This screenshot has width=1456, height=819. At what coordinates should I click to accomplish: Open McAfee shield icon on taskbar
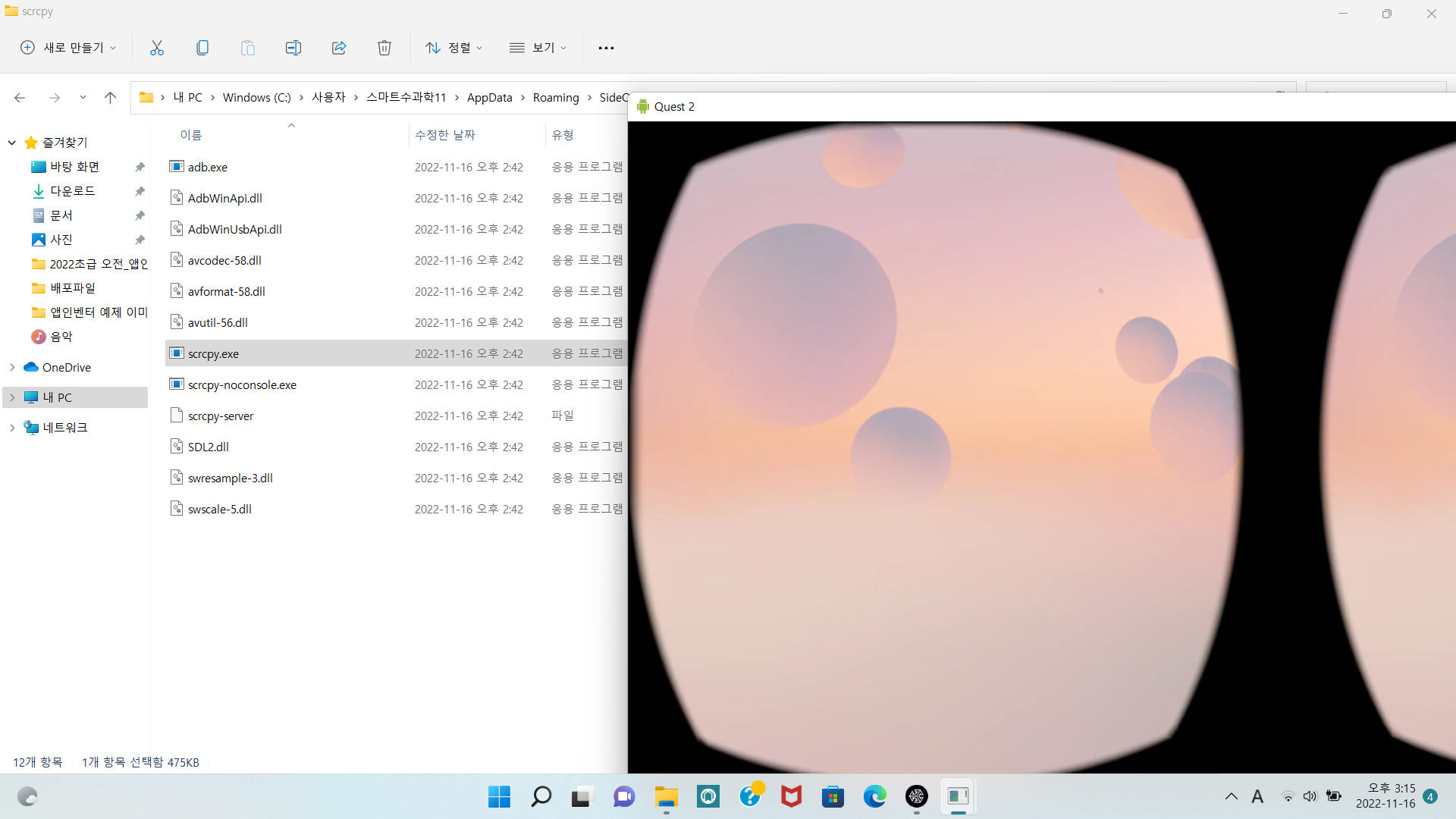pyautogui.click(x=791, y=796)
